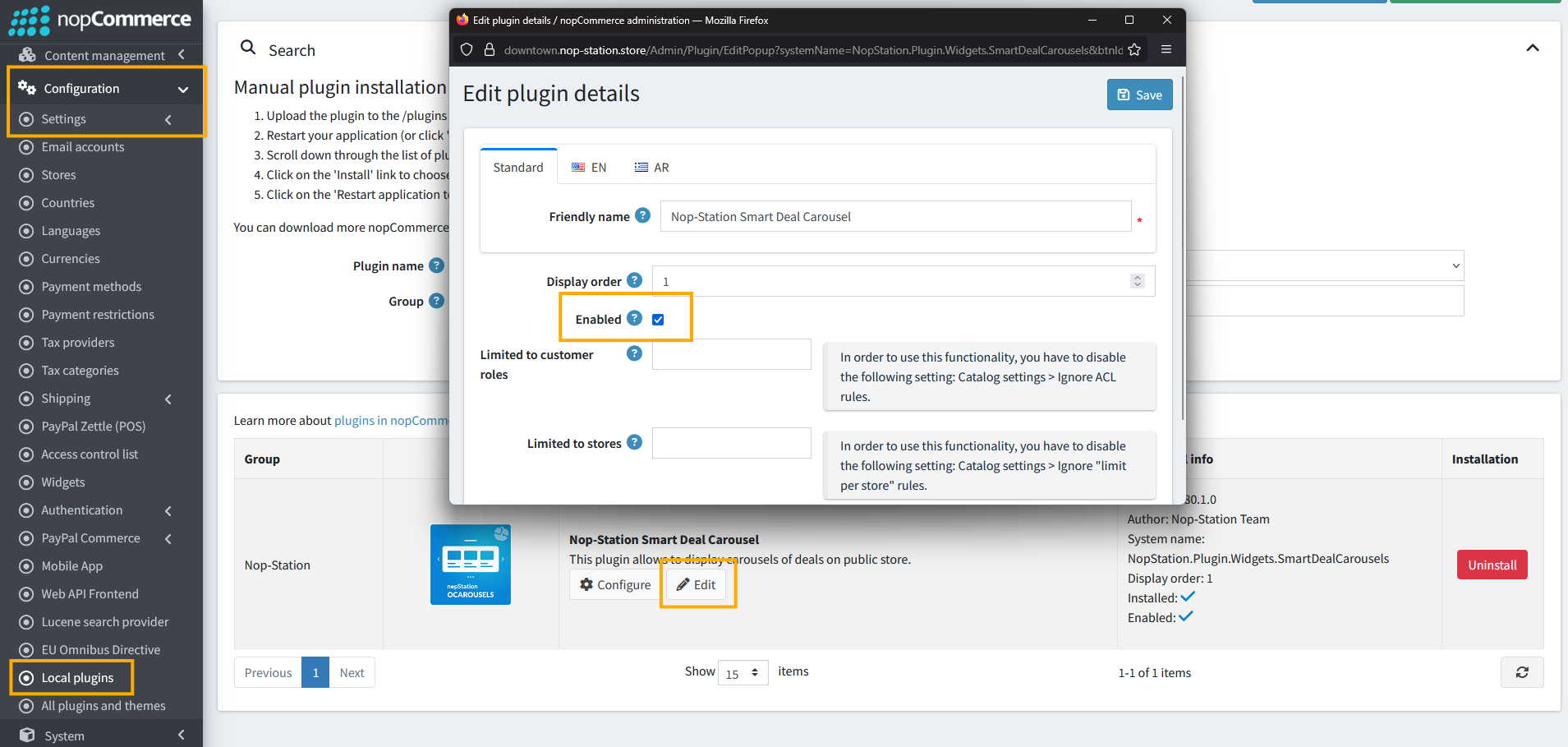Expand the Shipping submenu
Viewport: 1568px width, 747px height.
coord(168,399)
